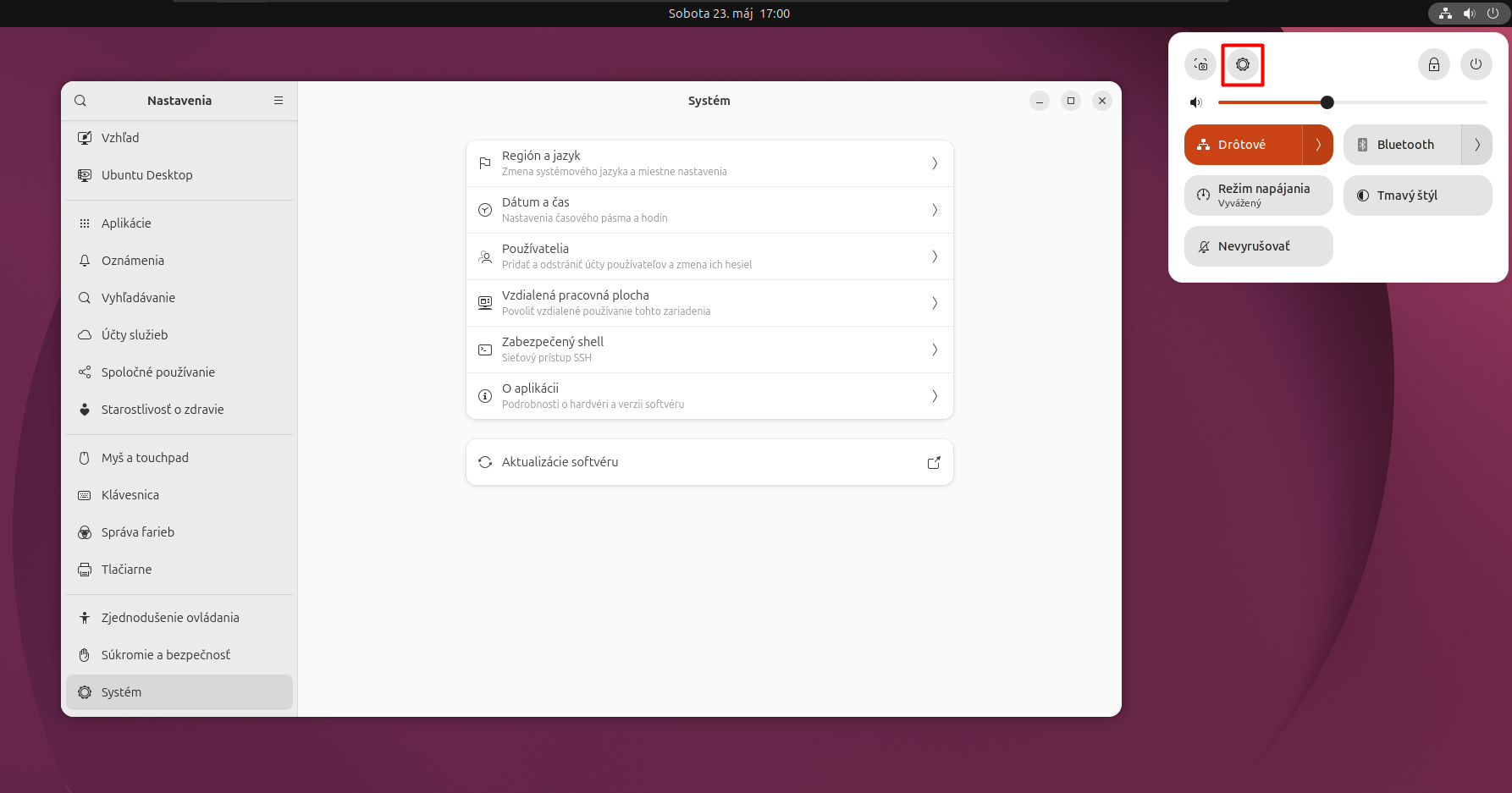Open the Settings hamburger menu
Viewport: 1512px width, 793px height.
click(x=279, y=101)
